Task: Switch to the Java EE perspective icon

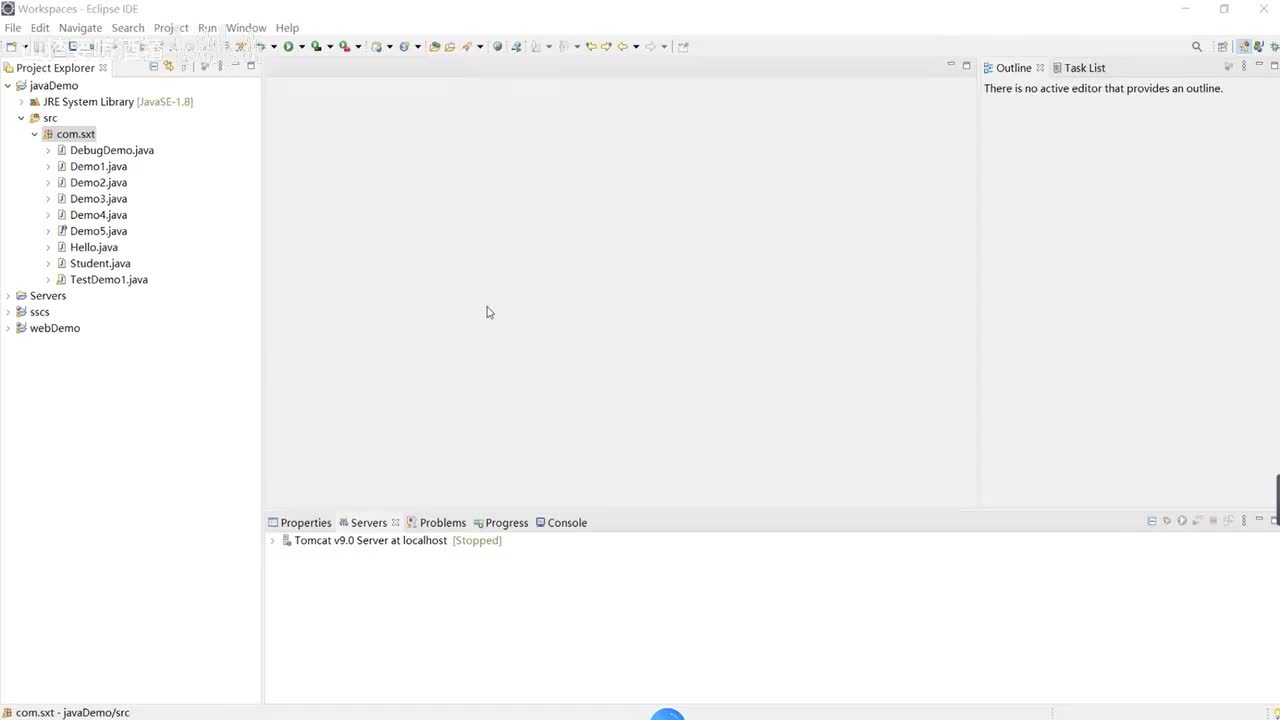Action: click(1243, 46)
